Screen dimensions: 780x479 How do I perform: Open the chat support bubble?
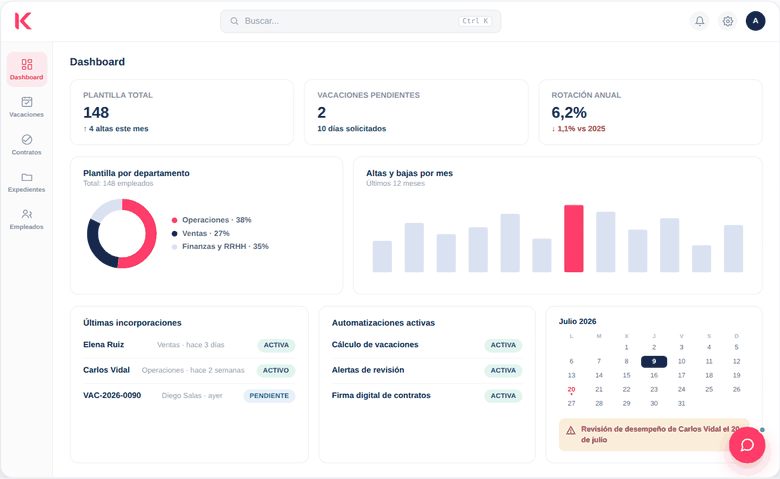tap(747, 445)
